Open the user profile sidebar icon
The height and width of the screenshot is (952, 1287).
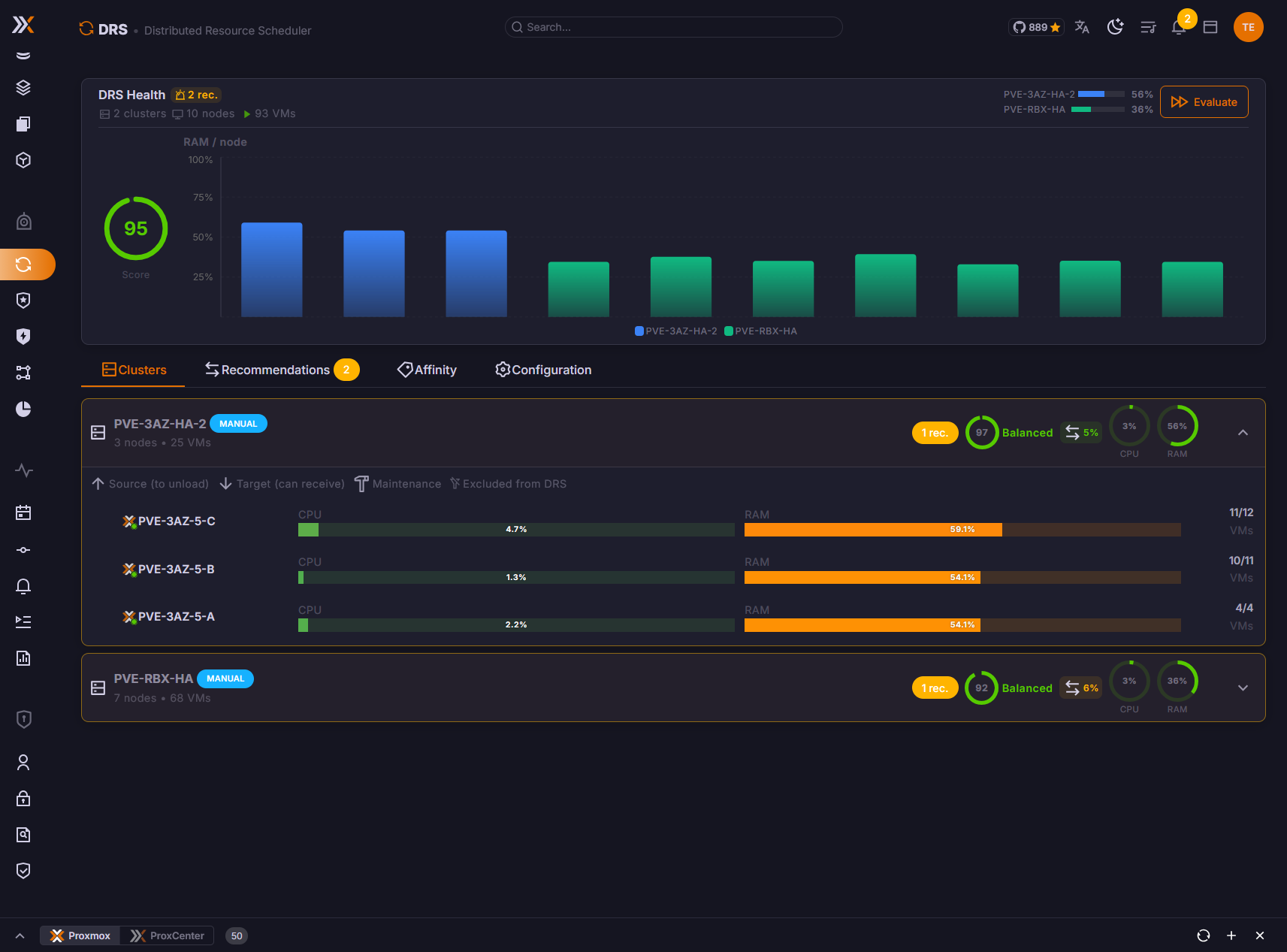point(23,763)
